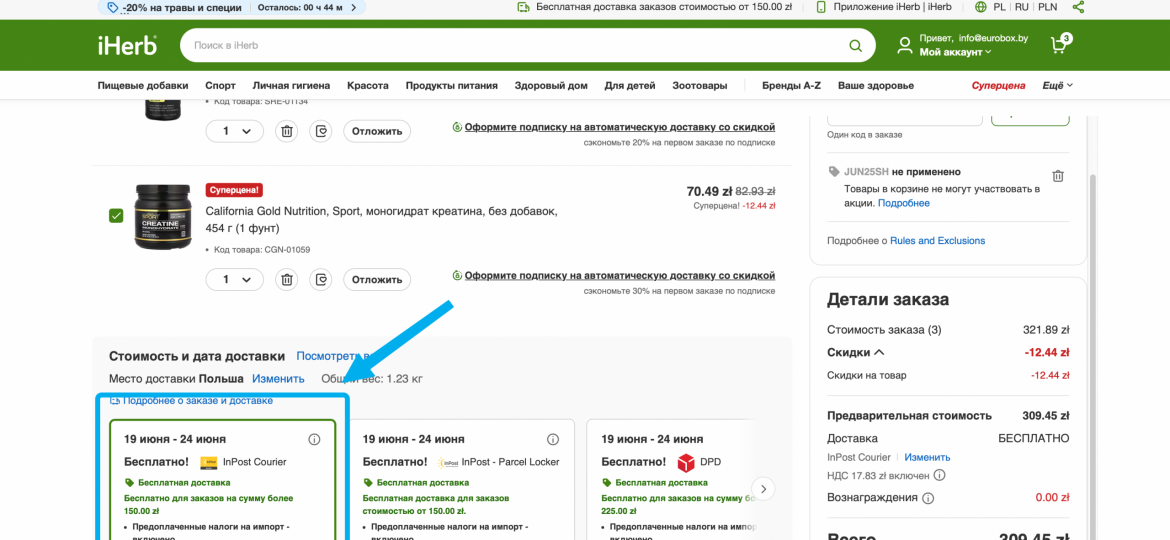Viewport: 1170px width, 540px height.
Task: Click the red Суперцена! badge
Action: (x=234, y=190)
